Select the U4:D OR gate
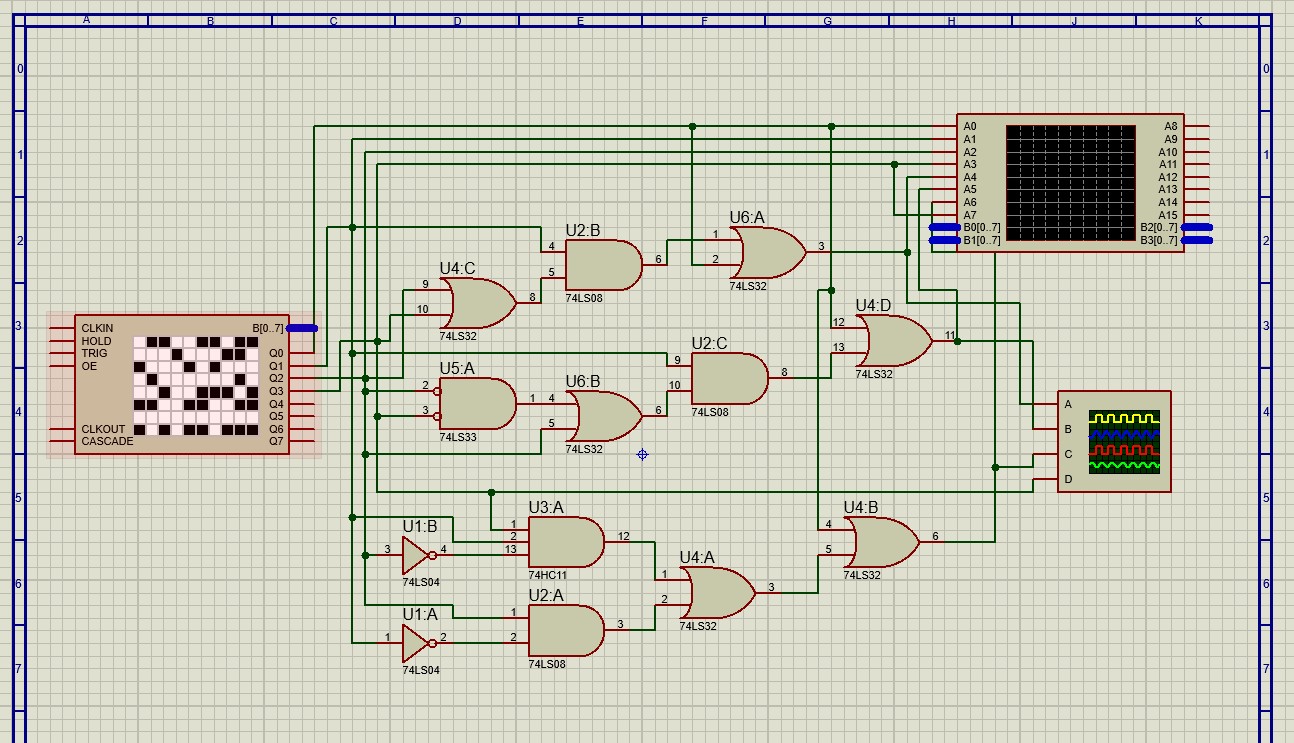This screenshot has width=1294, height=743. click(x=894, y=341)
